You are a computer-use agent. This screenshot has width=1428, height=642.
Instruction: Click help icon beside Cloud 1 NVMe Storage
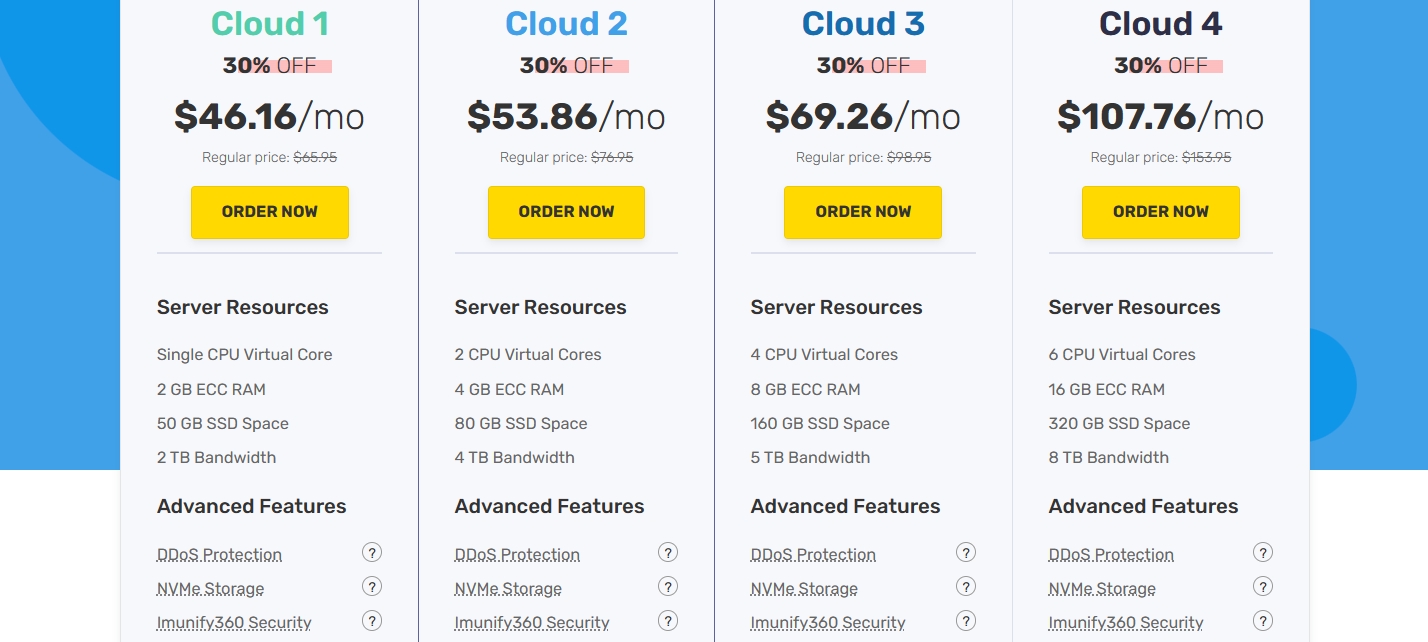coord(372,587)
